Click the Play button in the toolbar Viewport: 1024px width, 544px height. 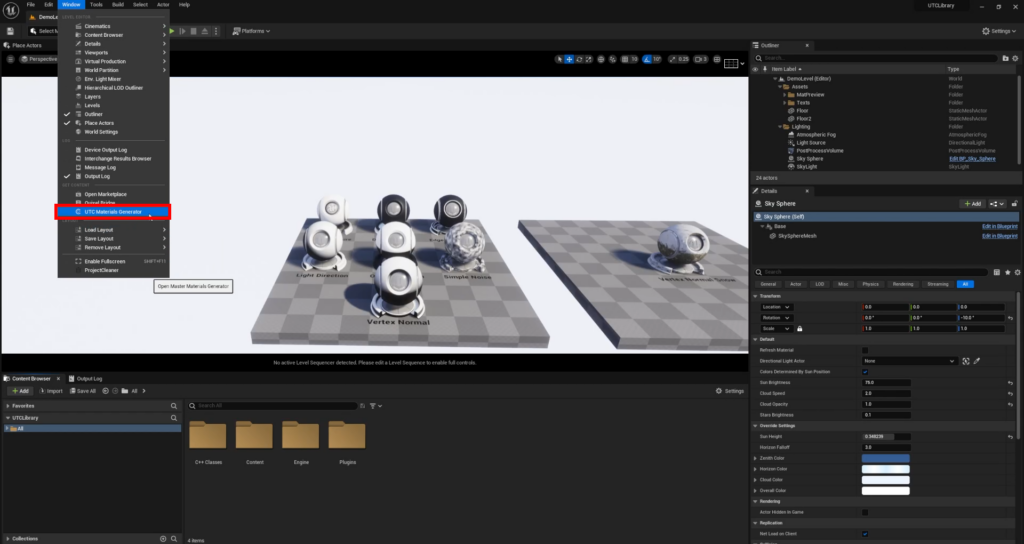click(x=172, y=31)
